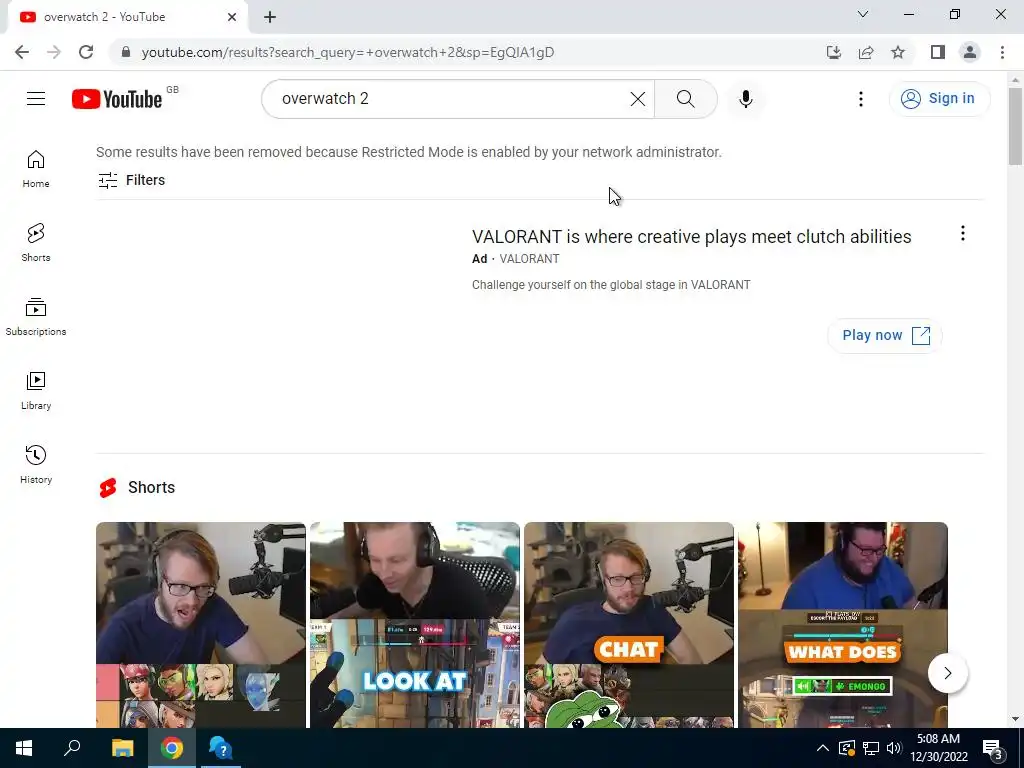
Task: Open the Filters options
Action: pyautogui.click(x=131, y=180)
